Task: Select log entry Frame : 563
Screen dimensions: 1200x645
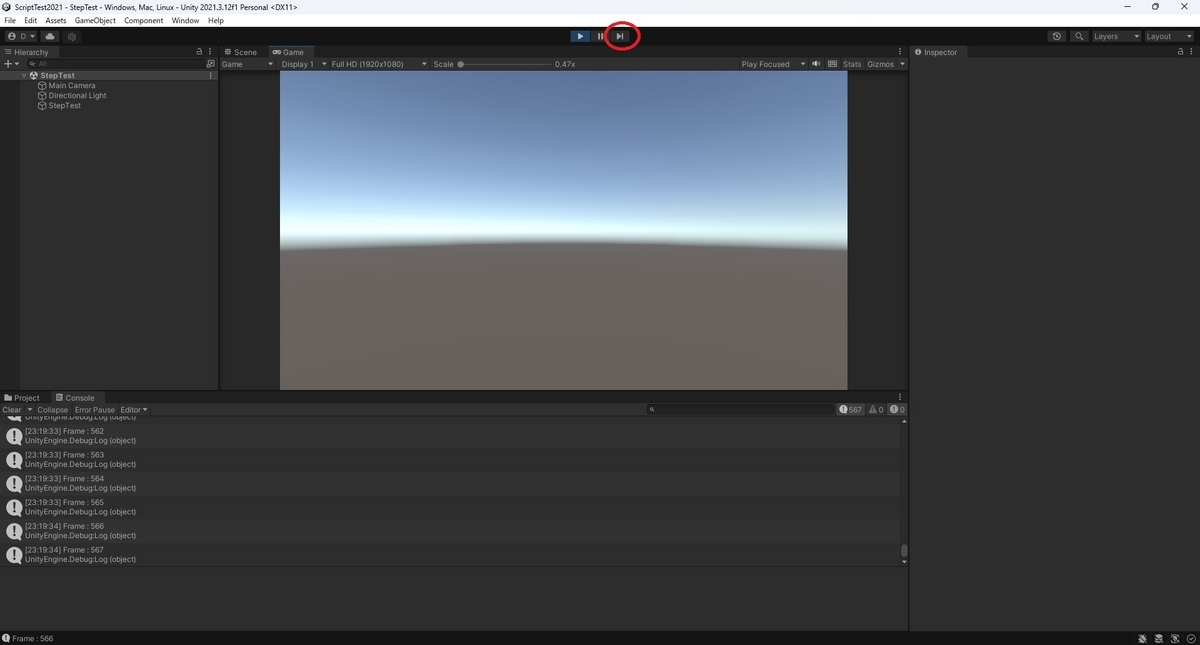Action: click(450, 460)
